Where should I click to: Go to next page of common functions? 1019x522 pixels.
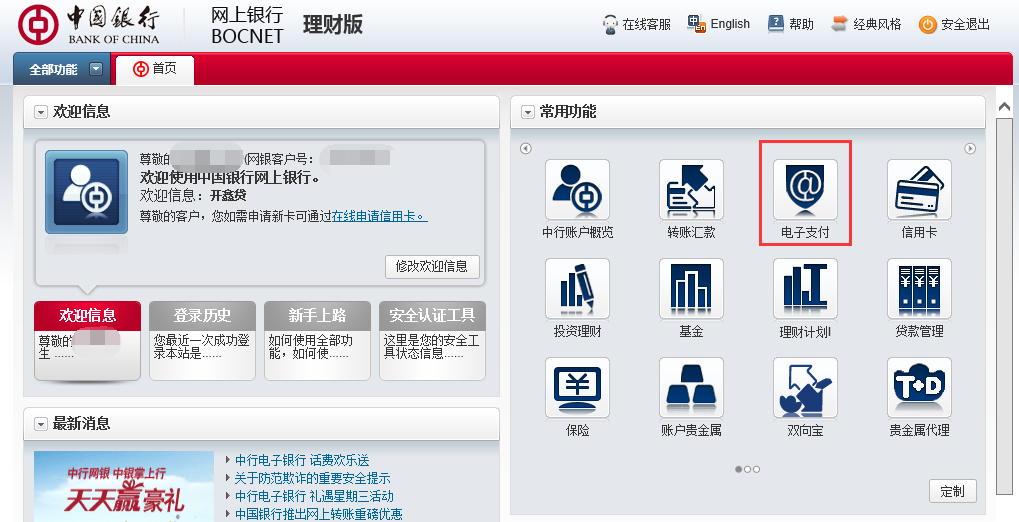(x=969, y=149)
